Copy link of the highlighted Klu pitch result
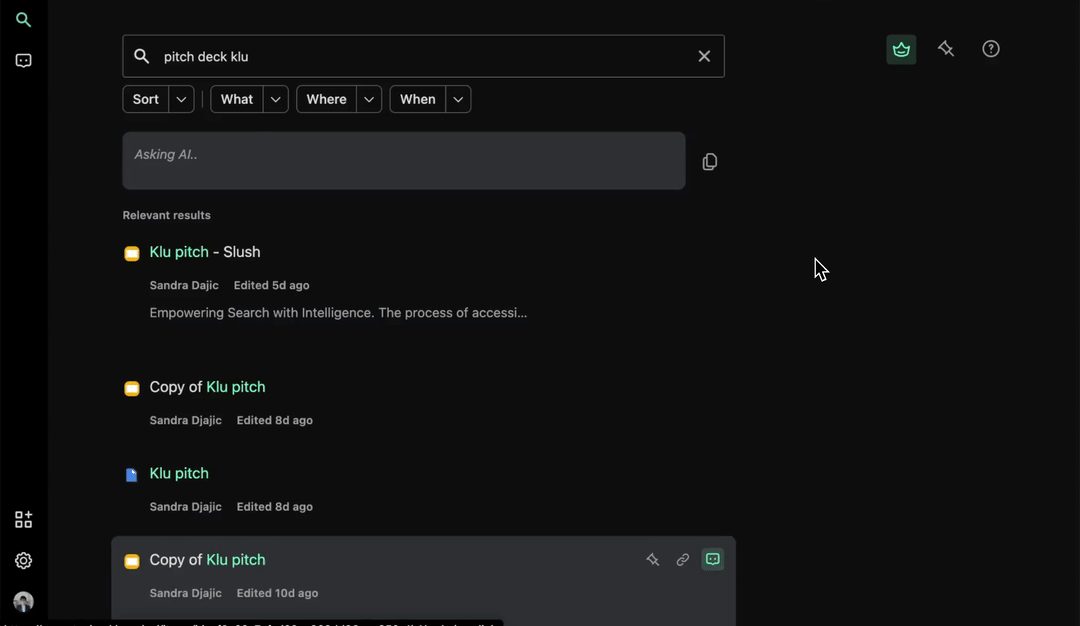This screenshot has width=1080, height=626. click(x=683, y=560)
